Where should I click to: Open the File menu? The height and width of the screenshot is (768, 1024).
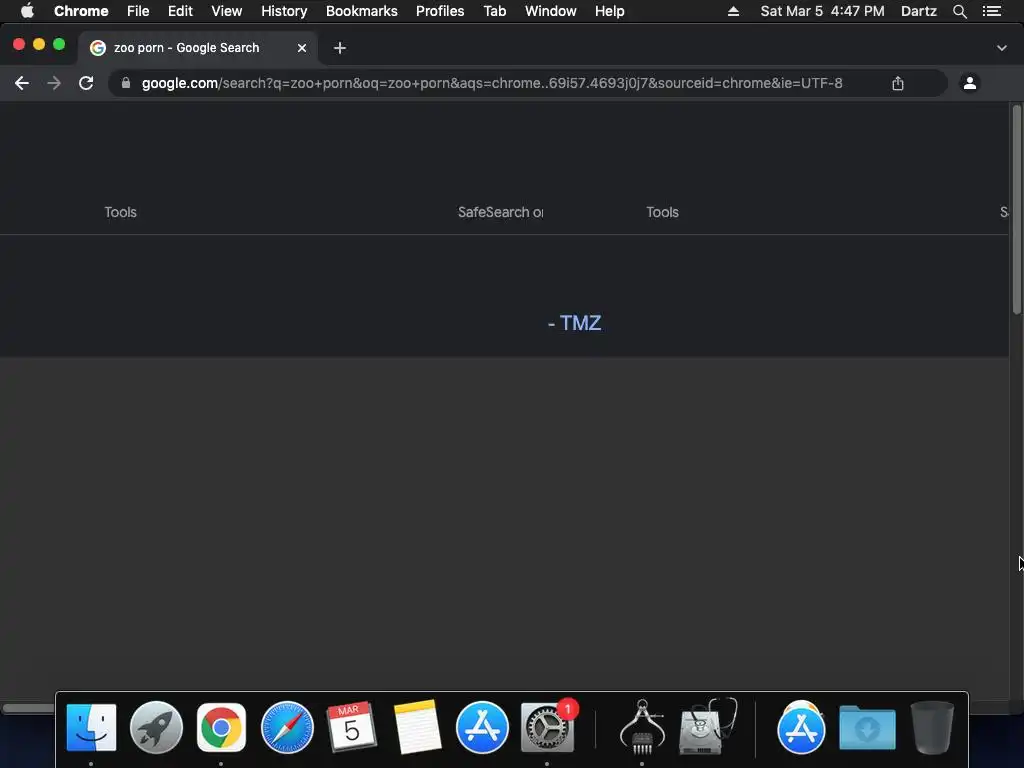pos(138,11)
